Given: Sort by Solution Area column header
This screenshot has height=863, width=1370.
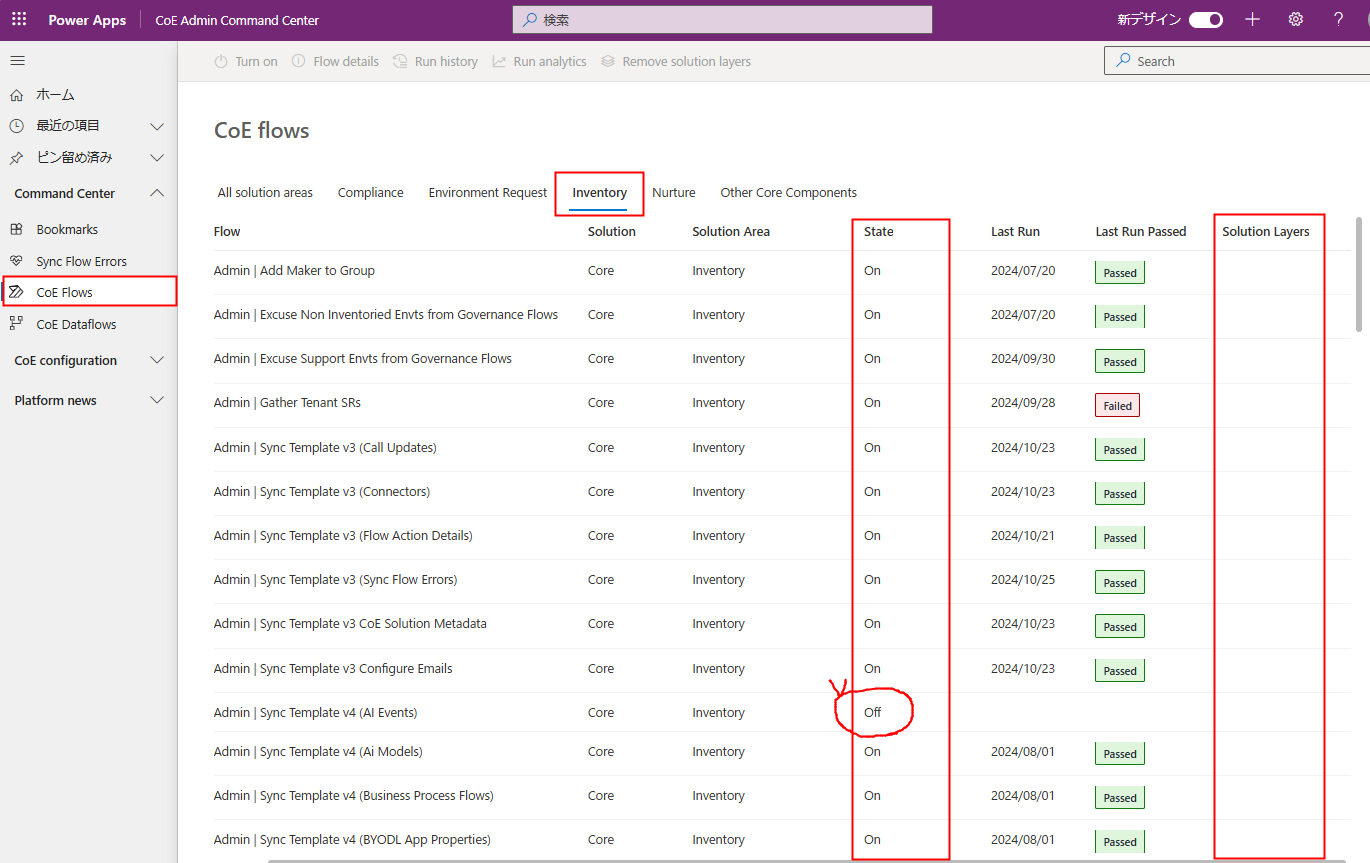Looking at the screenshot, I should pyautogui.click(x=731, y=231).
